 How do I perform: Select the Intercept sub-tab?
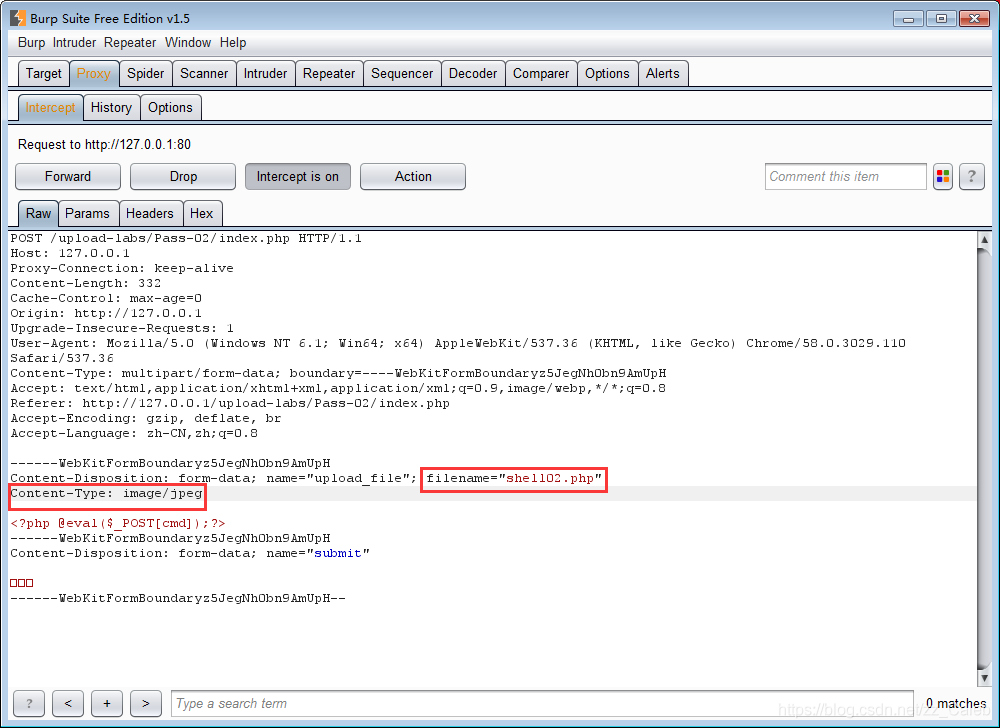point(50,108)
